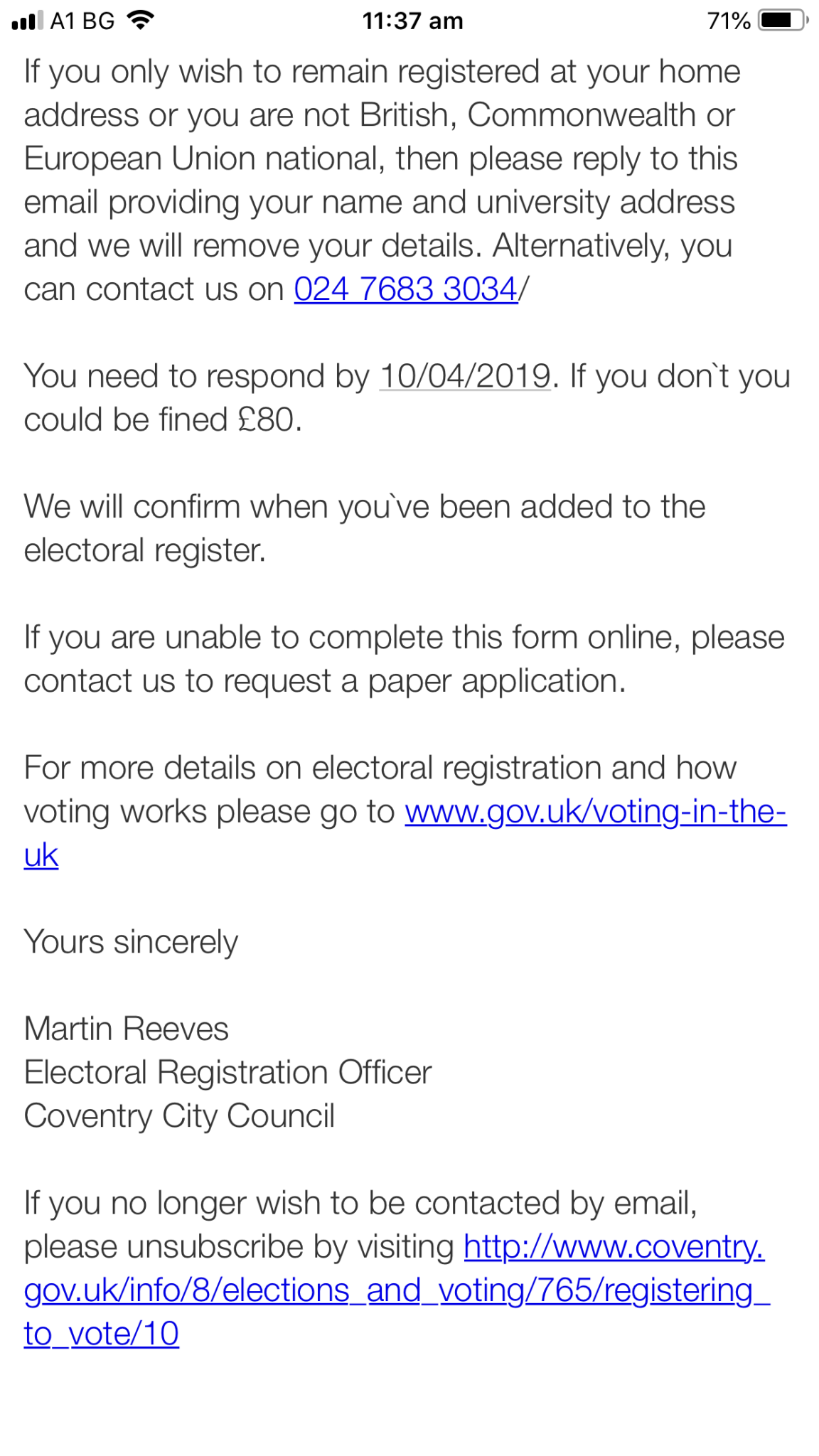Open the www.gov.uk/voting-in-the-uk link
Image resolution: width=819 pixels, height=1456 pixels.
pyautogui.click(x=595, y=812)
